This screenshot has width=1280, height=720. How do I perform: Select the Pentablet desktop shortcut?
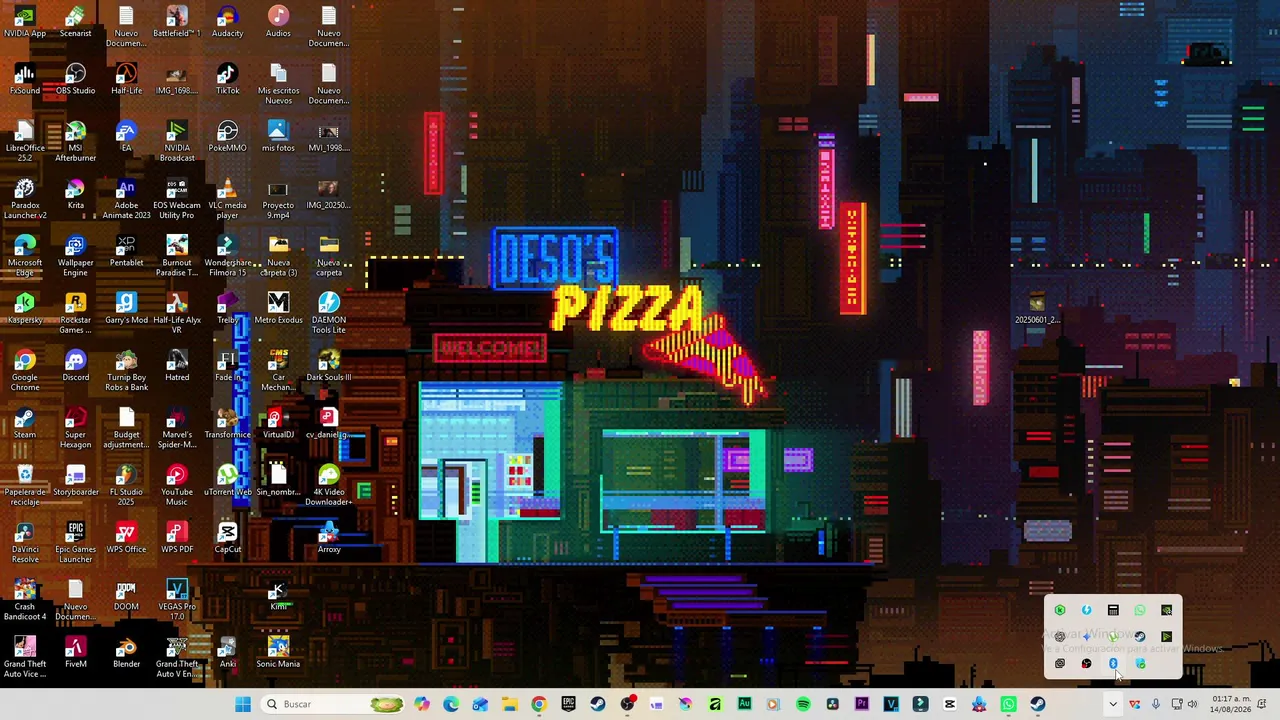126,252
